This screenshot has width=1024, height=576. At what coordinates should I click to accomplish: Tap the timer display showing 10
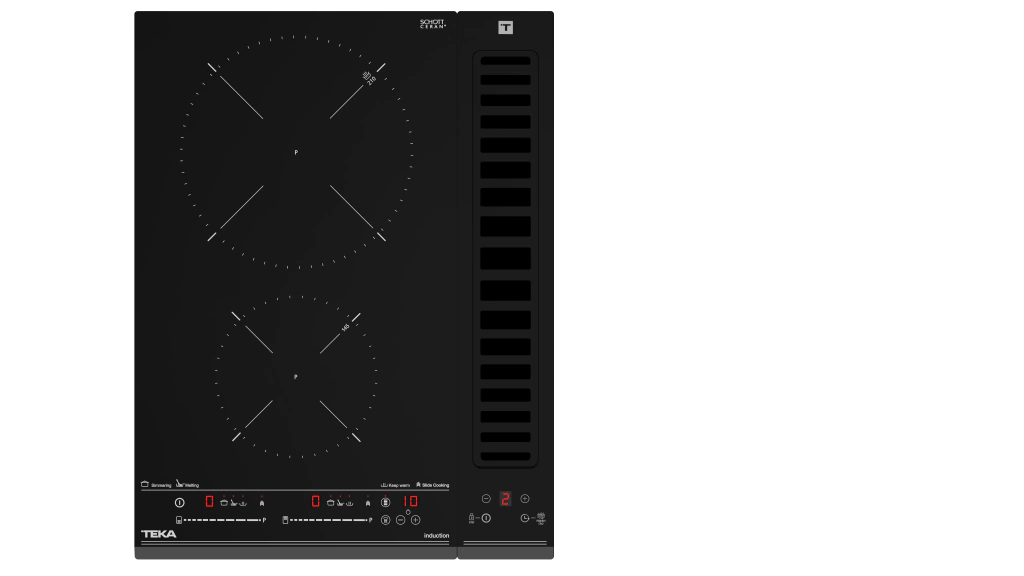point(410,501)
